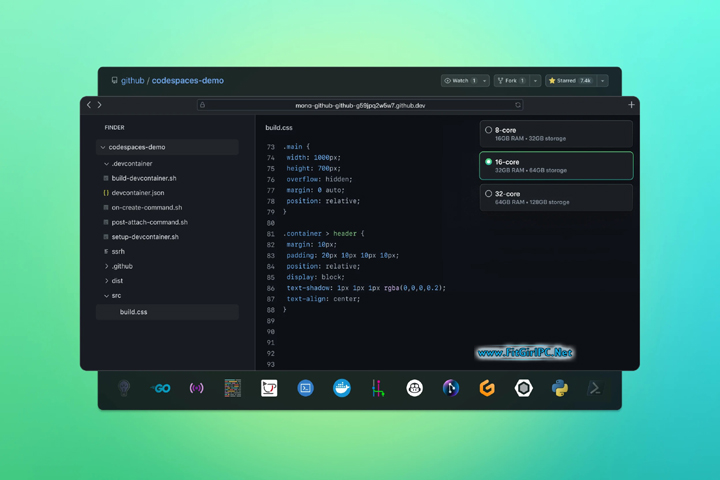Viewport: 720px width, 480px height.
Task: Click the reload icon in the address bar
Action: pyautogui.click(x=518, y=105)
